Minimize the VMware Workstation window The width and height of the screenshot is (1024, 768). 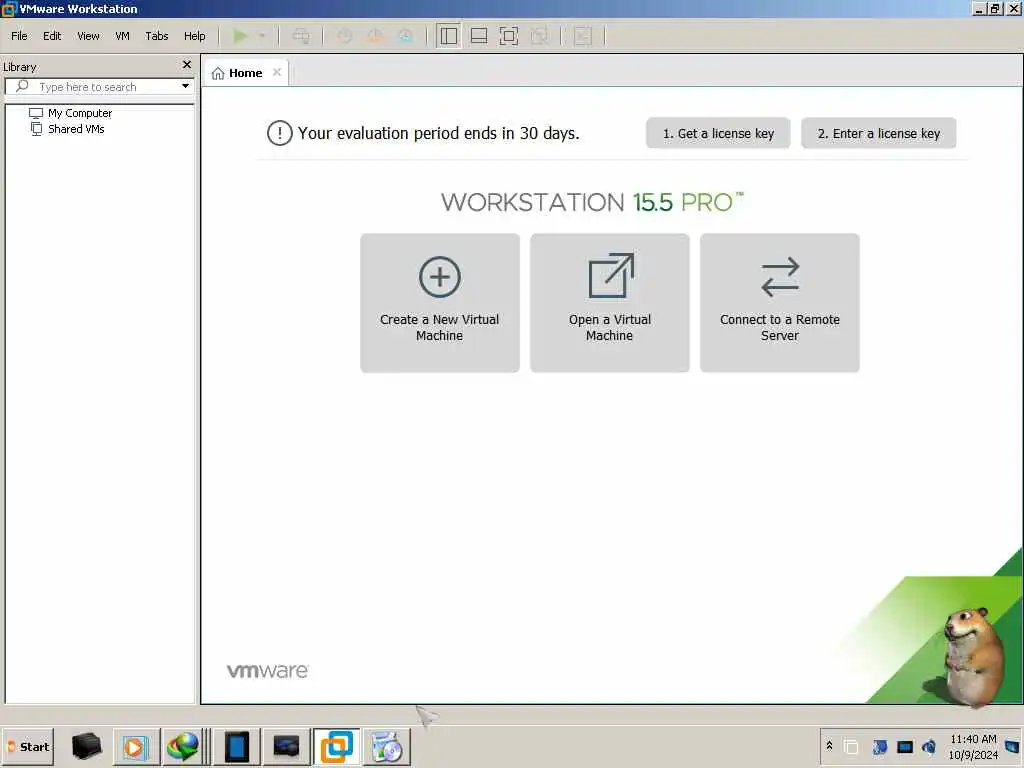(x=980, y=8)
